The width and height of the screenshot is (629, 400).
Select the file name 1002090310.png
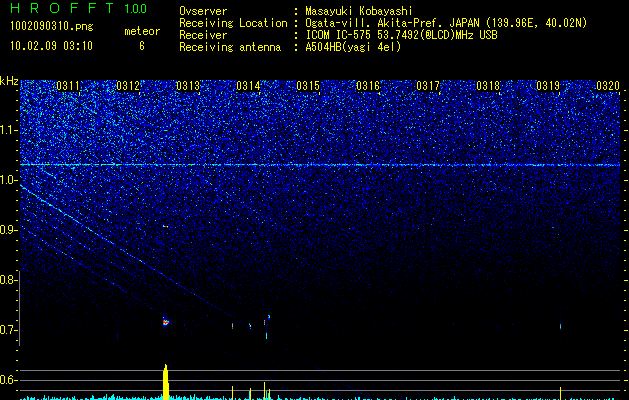click(x=52, y=26)
